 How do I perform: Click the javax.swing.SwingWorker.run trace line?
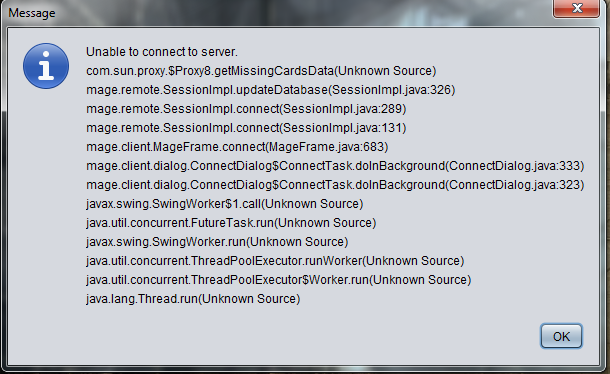[x=217, y=242]
